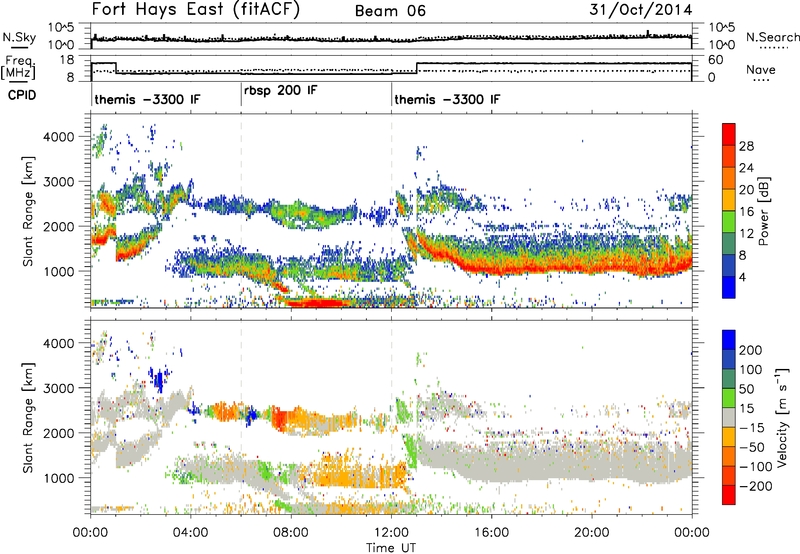This screenshot has height=554, width=800.
Task: Click the "1000" tick of velocity panel
Action: tap(59, 477)
